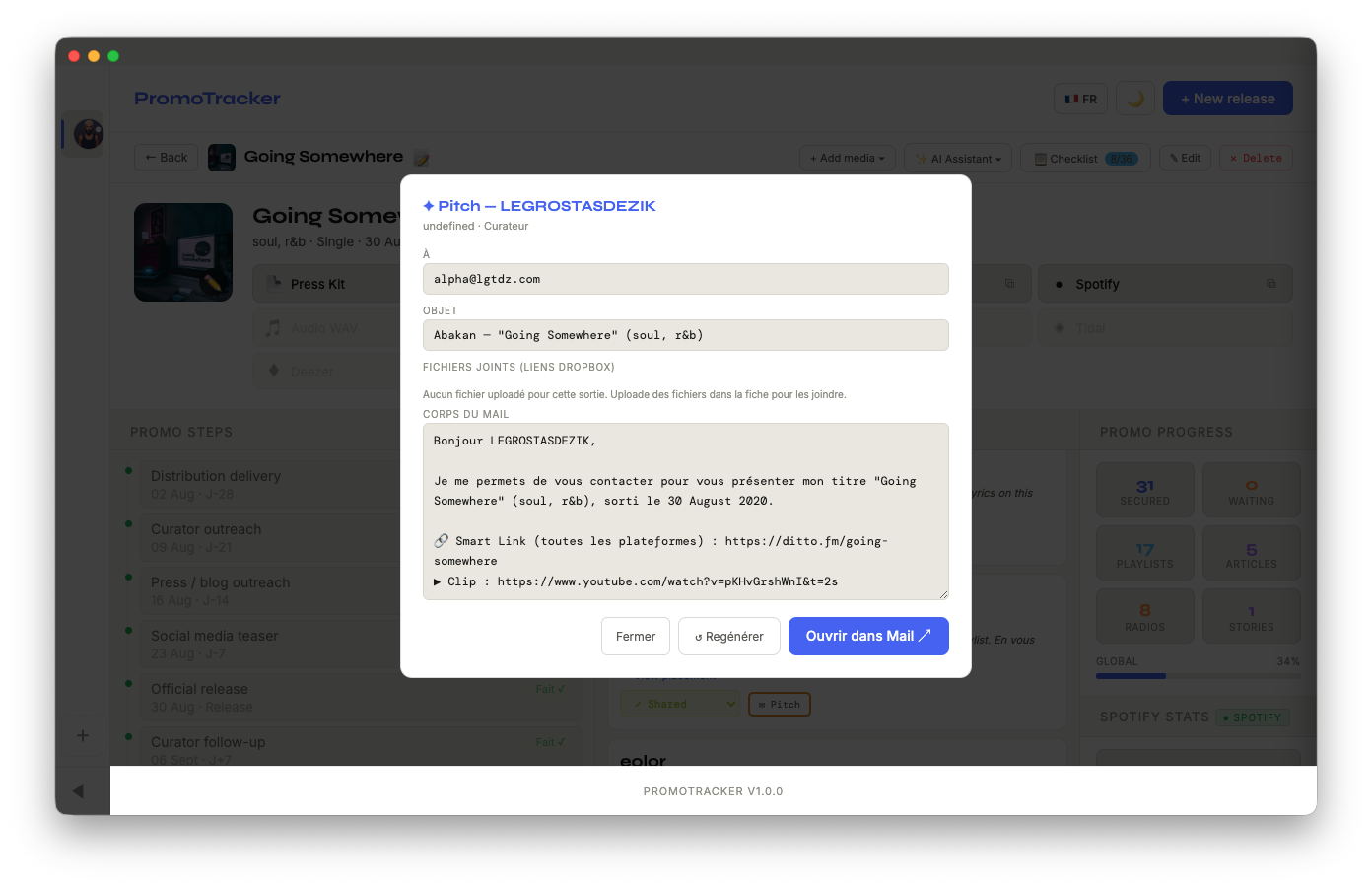Click the Global progress bar

1198,676
